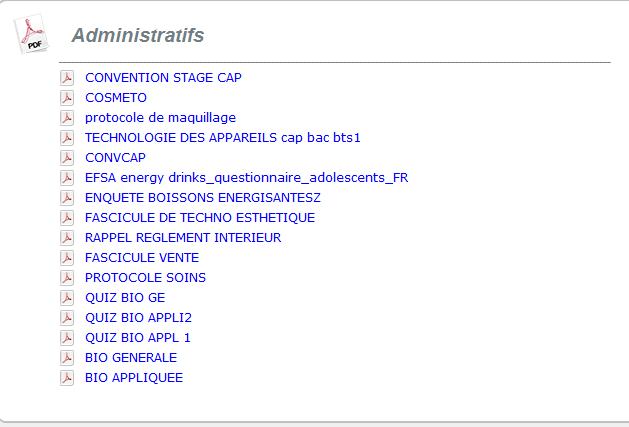Click PDF icon next to CONVENTION STAGE CAP
Viewport: 629px width, 427px height.
tap(68, 78)
